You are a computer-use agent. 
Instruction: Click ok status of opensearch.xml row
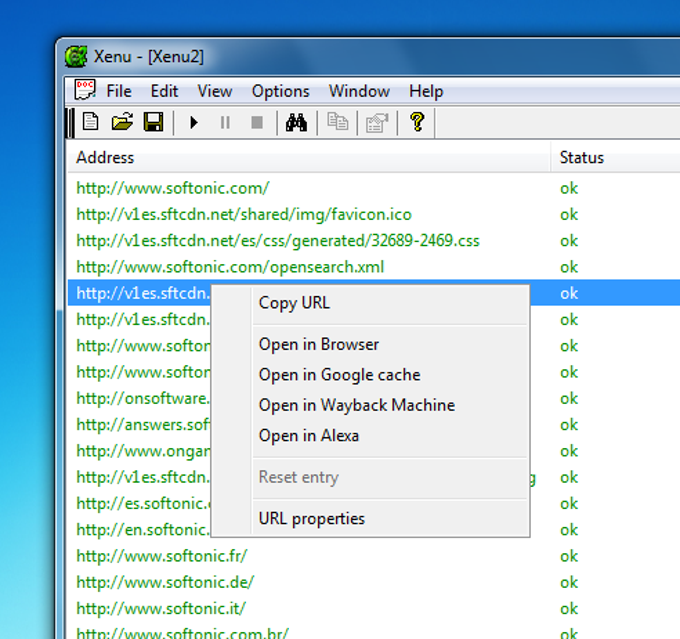(x=569, y=267)
